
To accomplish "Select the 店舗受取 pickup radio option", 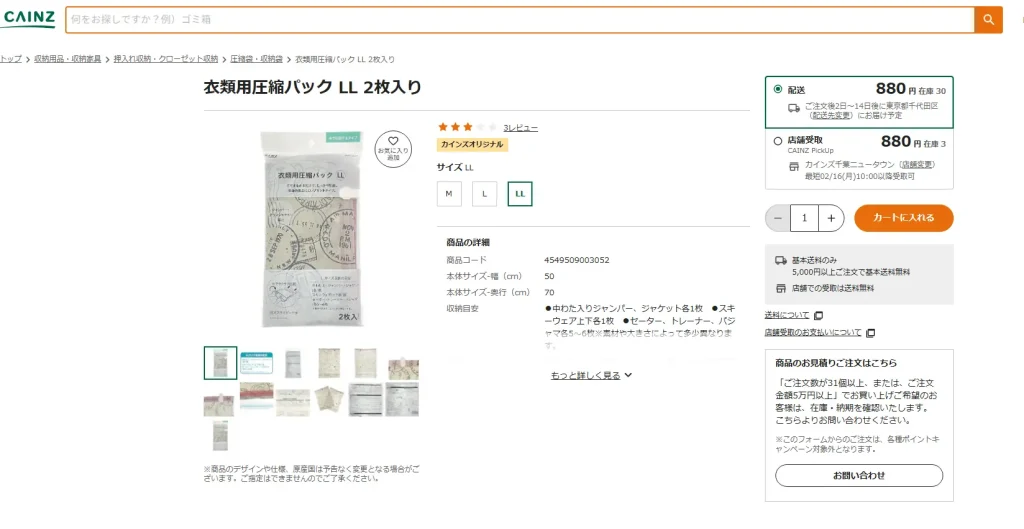I will coord(778,141).
